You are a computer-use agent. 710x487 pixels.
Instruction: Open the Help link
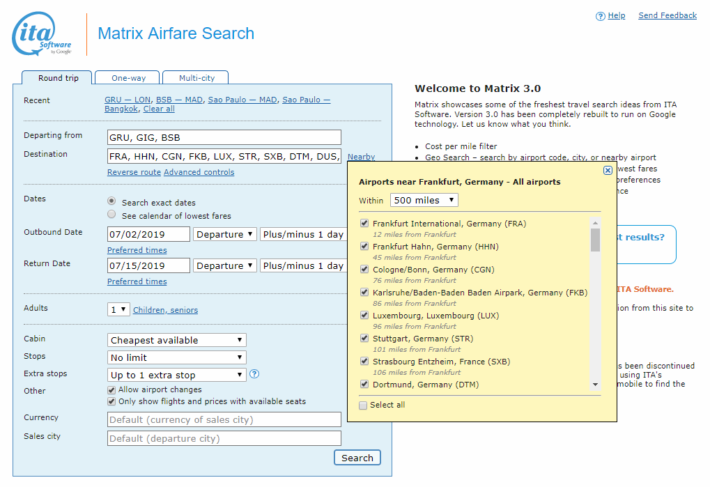(x=616, y=16)
